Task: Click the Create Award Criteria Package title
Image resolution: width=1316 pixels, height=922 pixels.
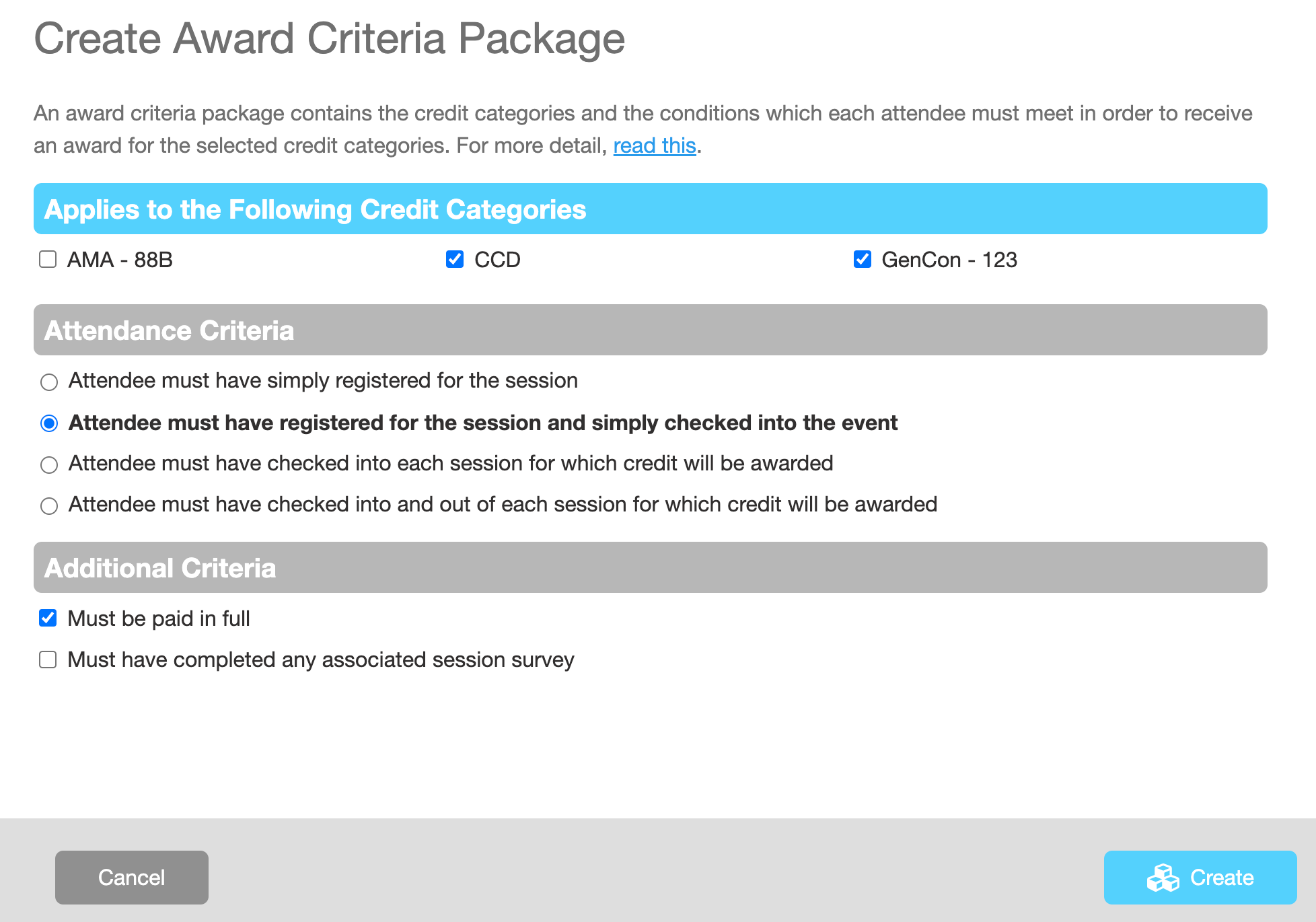Action: pos(330,38)
